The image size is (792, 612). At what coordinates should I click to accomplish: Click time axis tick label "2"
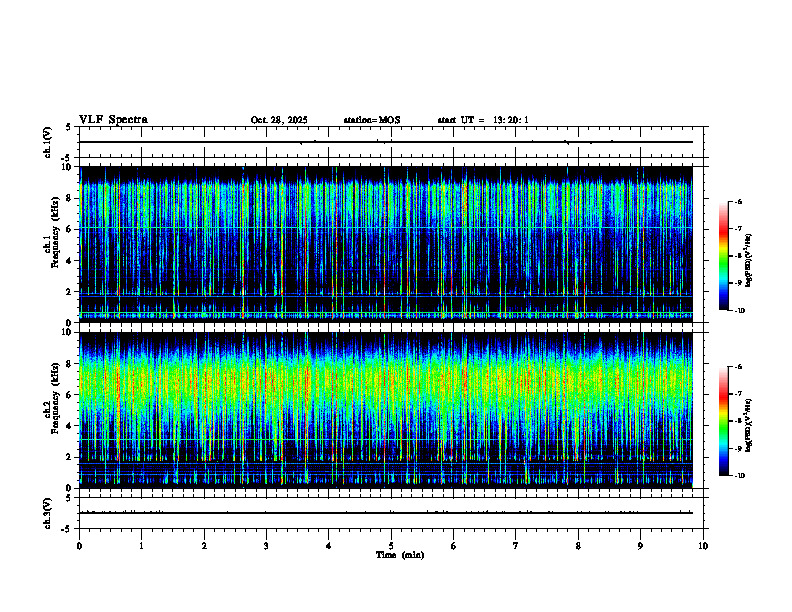(x=204, y=546)
